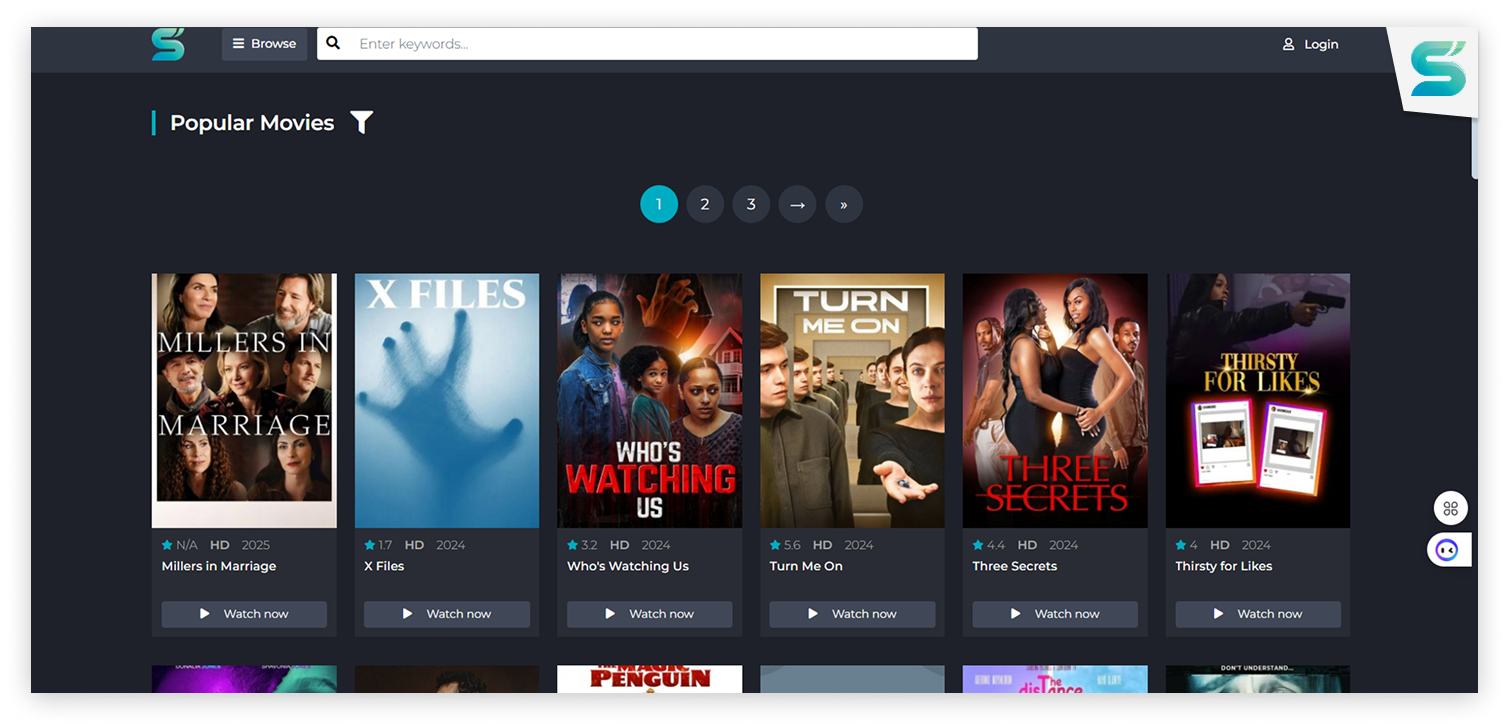Click the magnifying glass search icon
Screen dimensions: 1509x728
coord(333,43)
